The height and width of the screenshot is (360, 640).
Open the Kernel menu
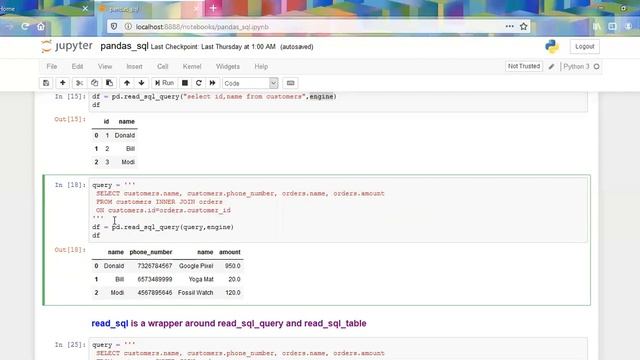click(x=192, y=67)
